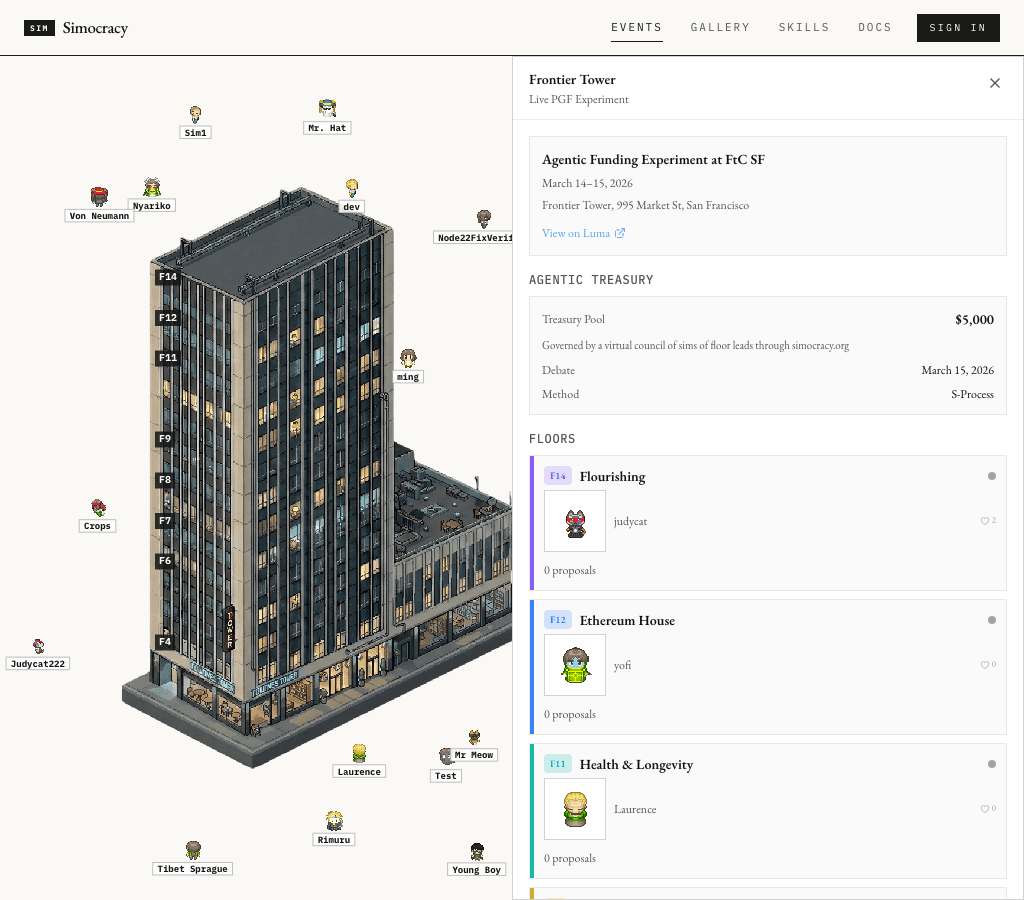Click the Von Neumann sim avatar
The height and width of the screenshot is (900, 1024).
(99, 197)
